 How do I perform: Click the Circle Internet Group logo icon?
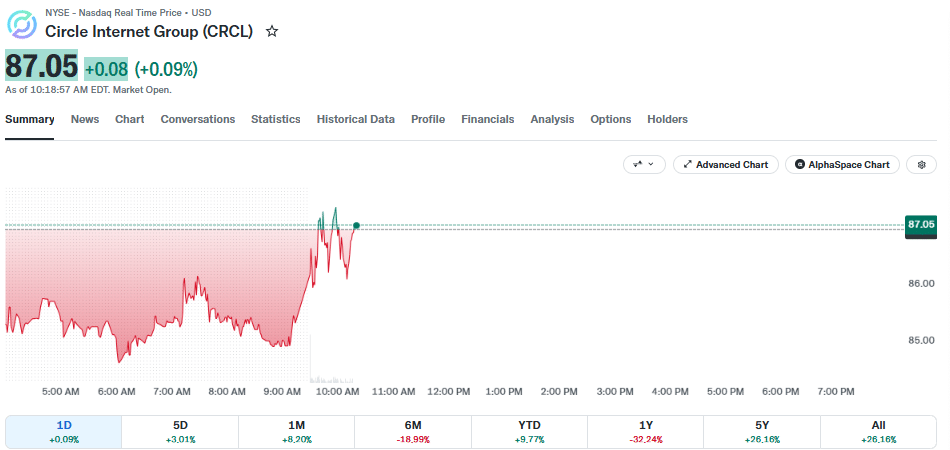tap(22, 25)
